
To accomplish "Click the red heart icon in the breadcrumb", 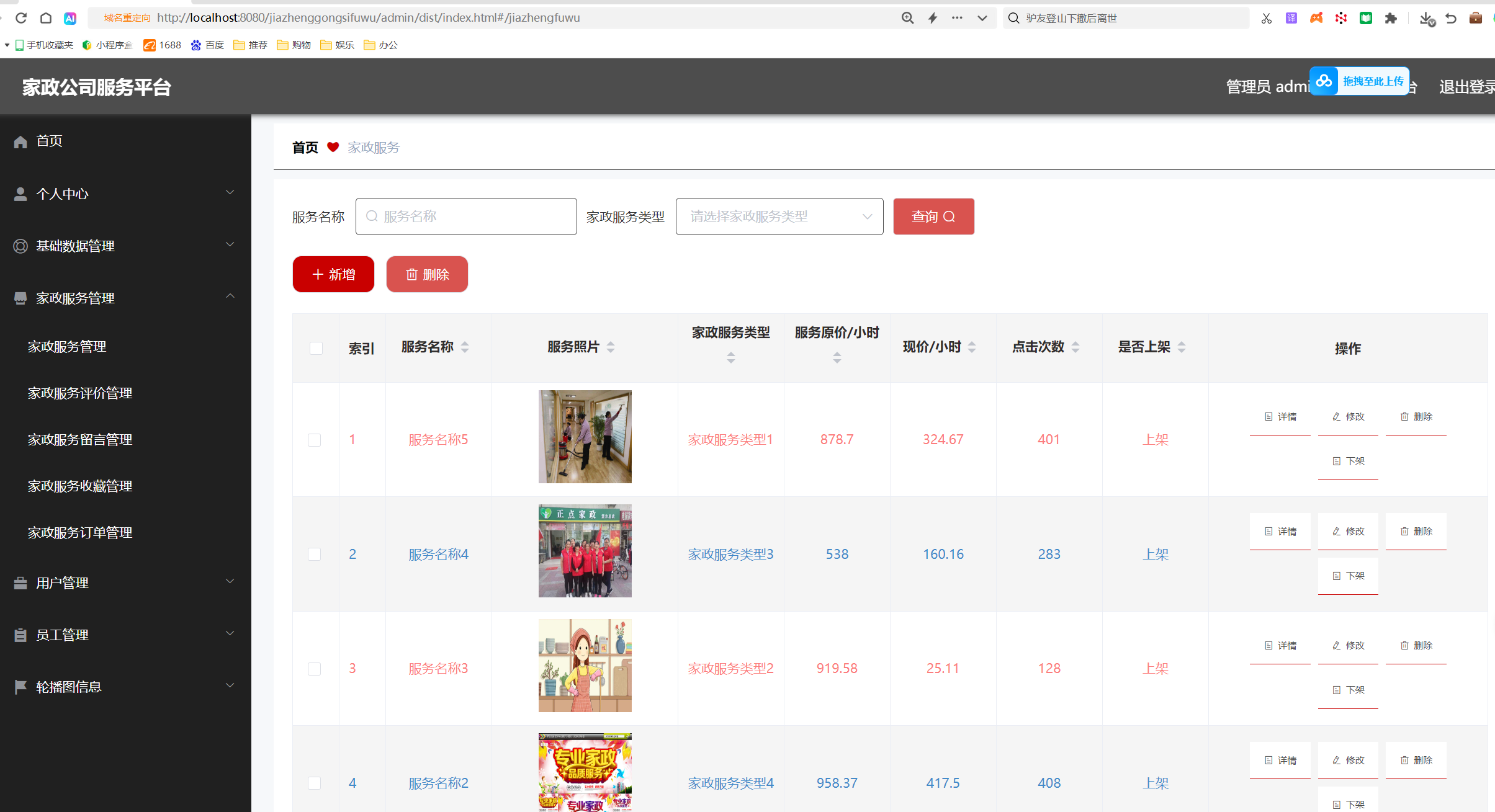I will pyautogui.click(x=333, y=147).
